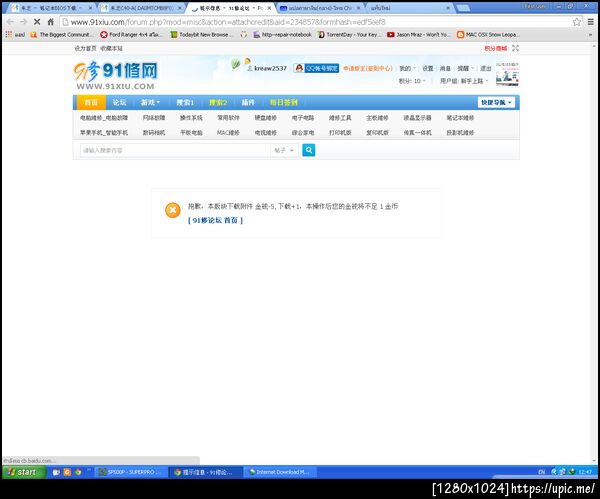
Task: Expand the bookmarks bar overflow chevron
Action: pos(590,34)
